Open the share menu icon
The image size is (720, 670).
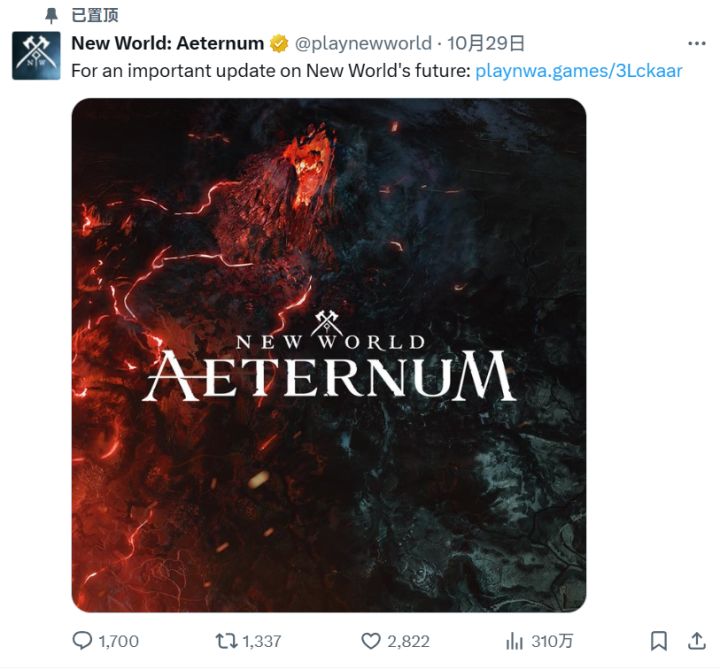(696, 640)
